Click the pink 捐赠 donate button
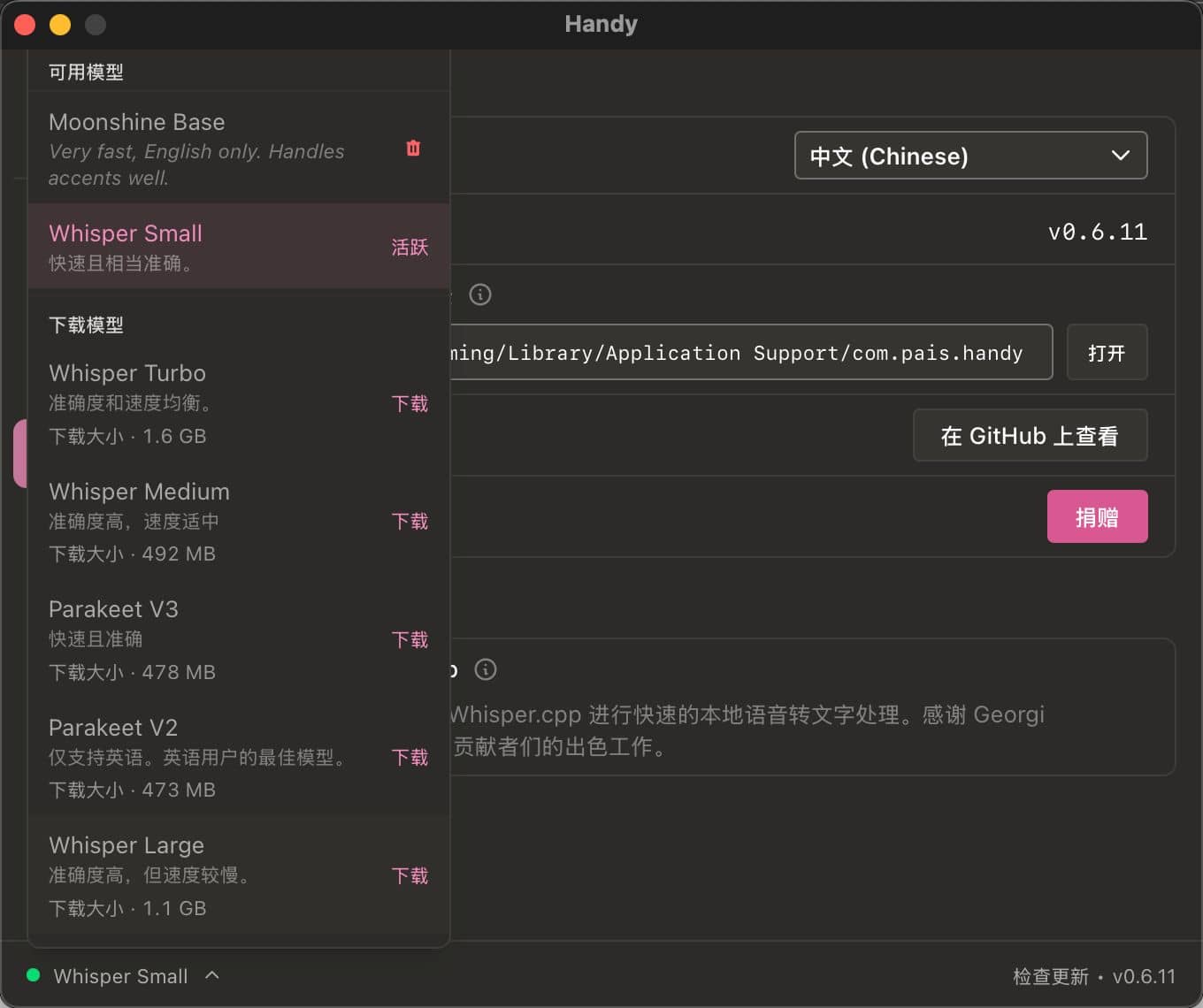 (x=1097, y=516)
